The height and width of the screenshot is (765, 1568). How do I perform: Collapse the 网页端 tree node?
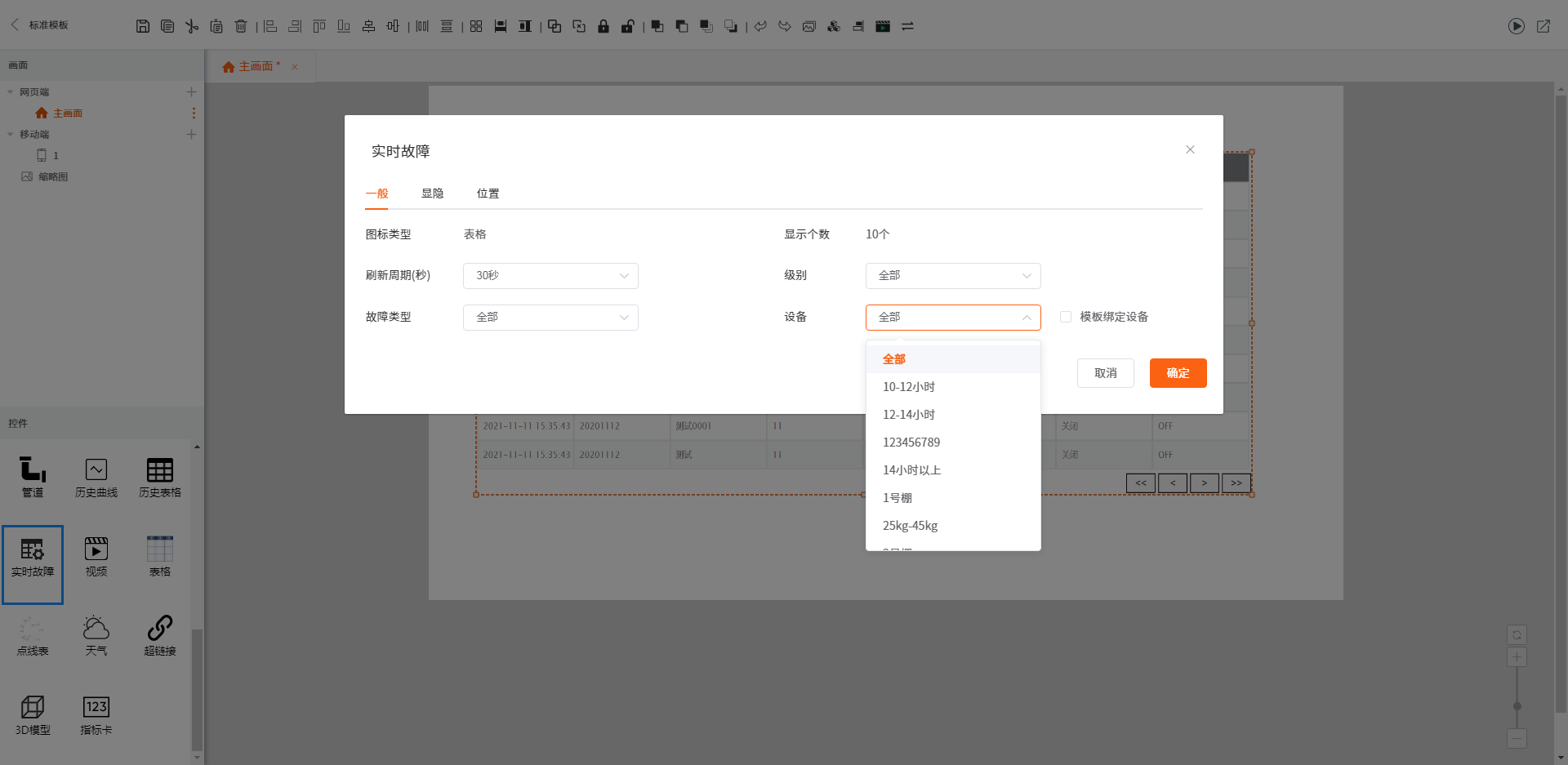11,92
